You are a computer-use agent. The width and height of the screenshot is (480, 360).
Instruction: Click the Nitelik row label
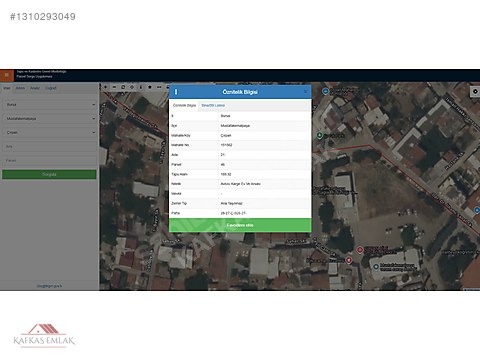pyautogui.click(x=176, y=184)
